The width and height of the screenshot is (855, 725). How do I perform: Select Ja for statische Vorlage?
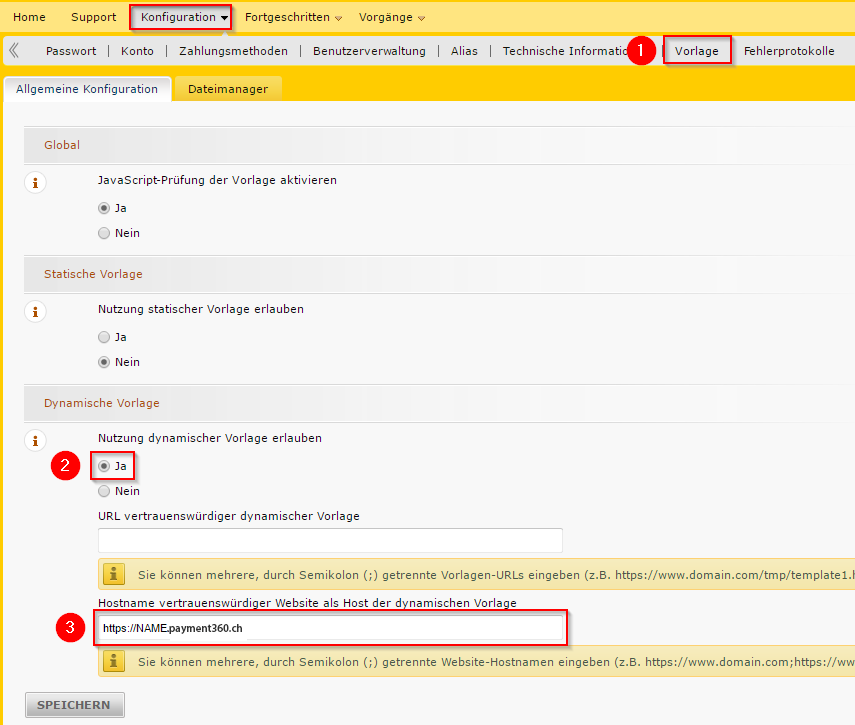pyautogui.click(x=104, y=337)
